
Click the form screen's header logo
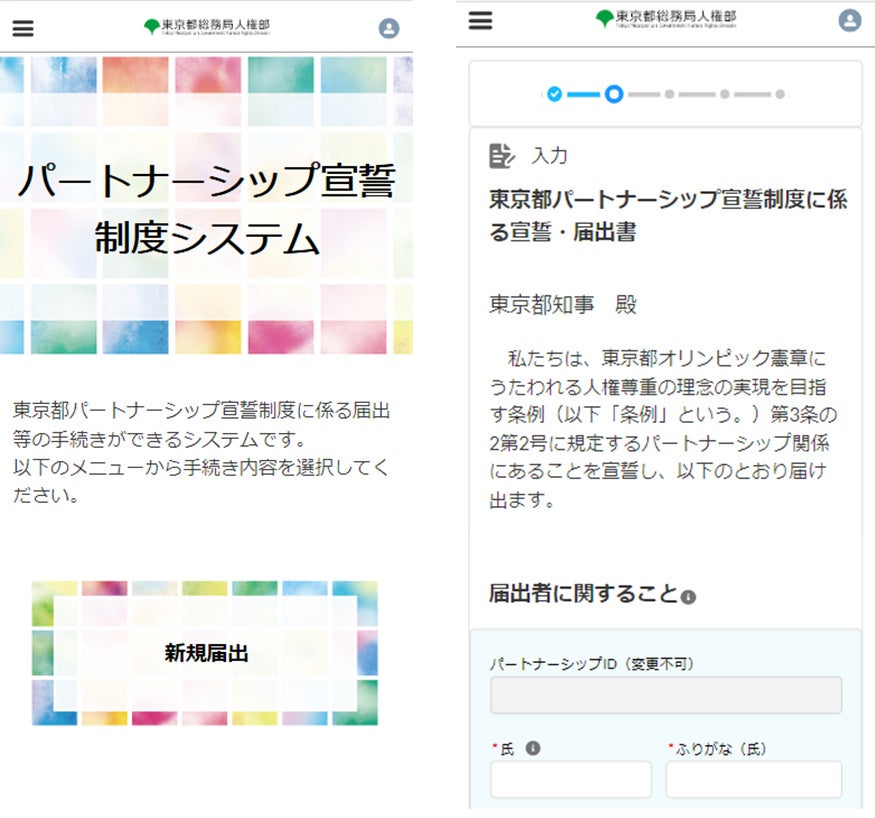click(x=665, y=19)
